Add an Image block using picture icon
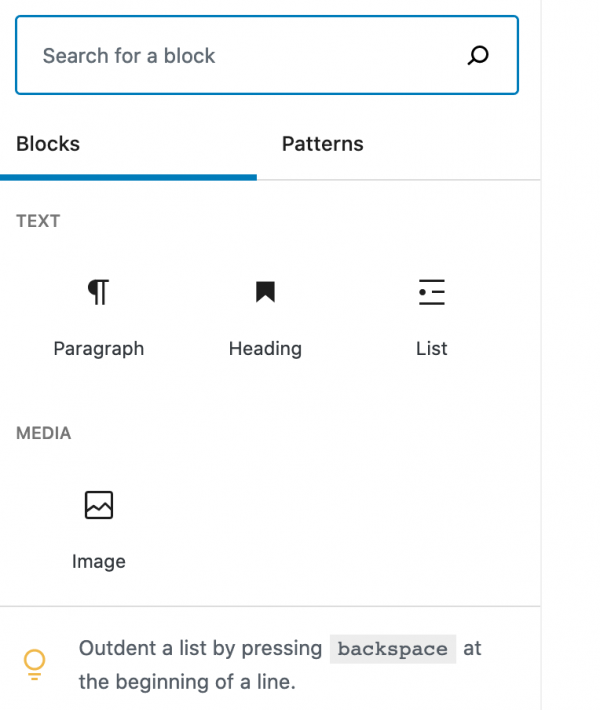Screen dimensions: 600x710 click(99, 505)
